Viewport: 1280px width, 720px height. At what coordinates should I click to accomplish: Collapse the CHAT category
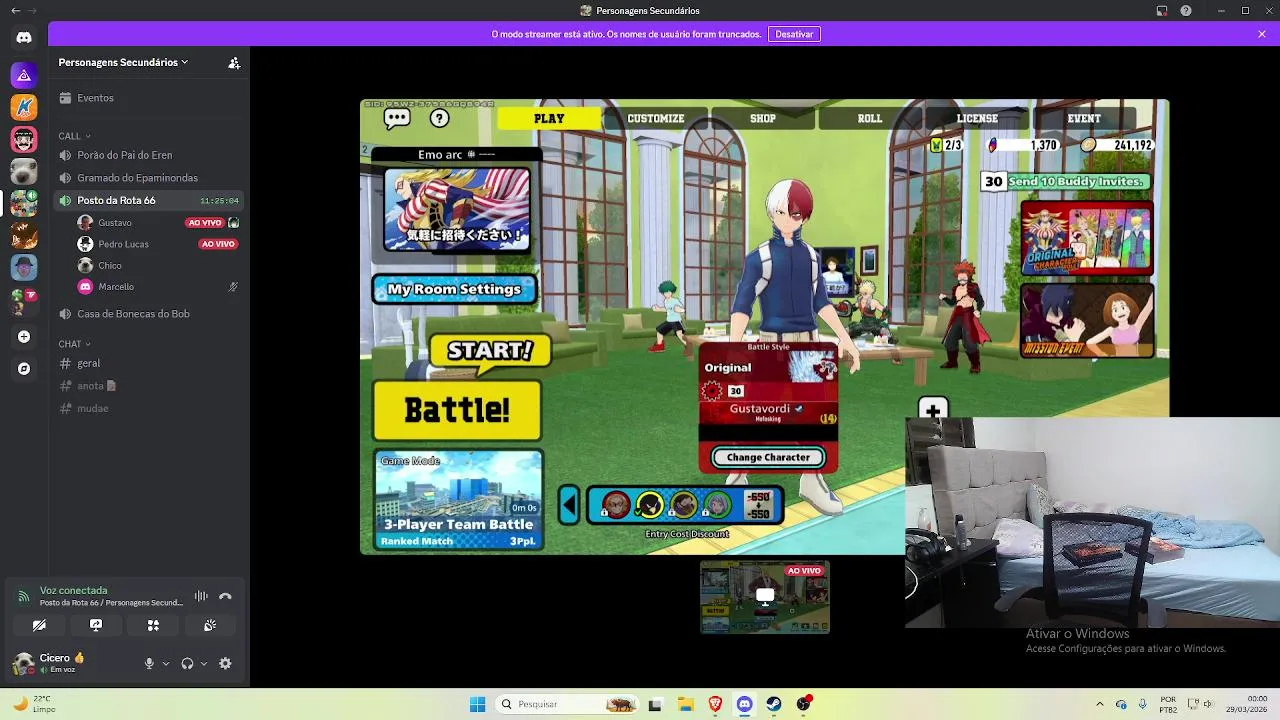pos(74,344)
